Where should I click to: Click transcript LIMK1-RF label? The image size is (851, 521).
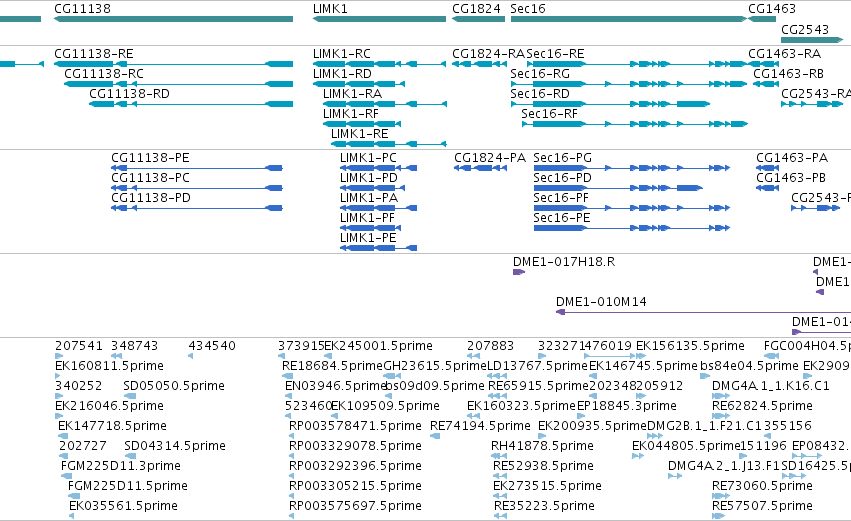tap(351, 114)
